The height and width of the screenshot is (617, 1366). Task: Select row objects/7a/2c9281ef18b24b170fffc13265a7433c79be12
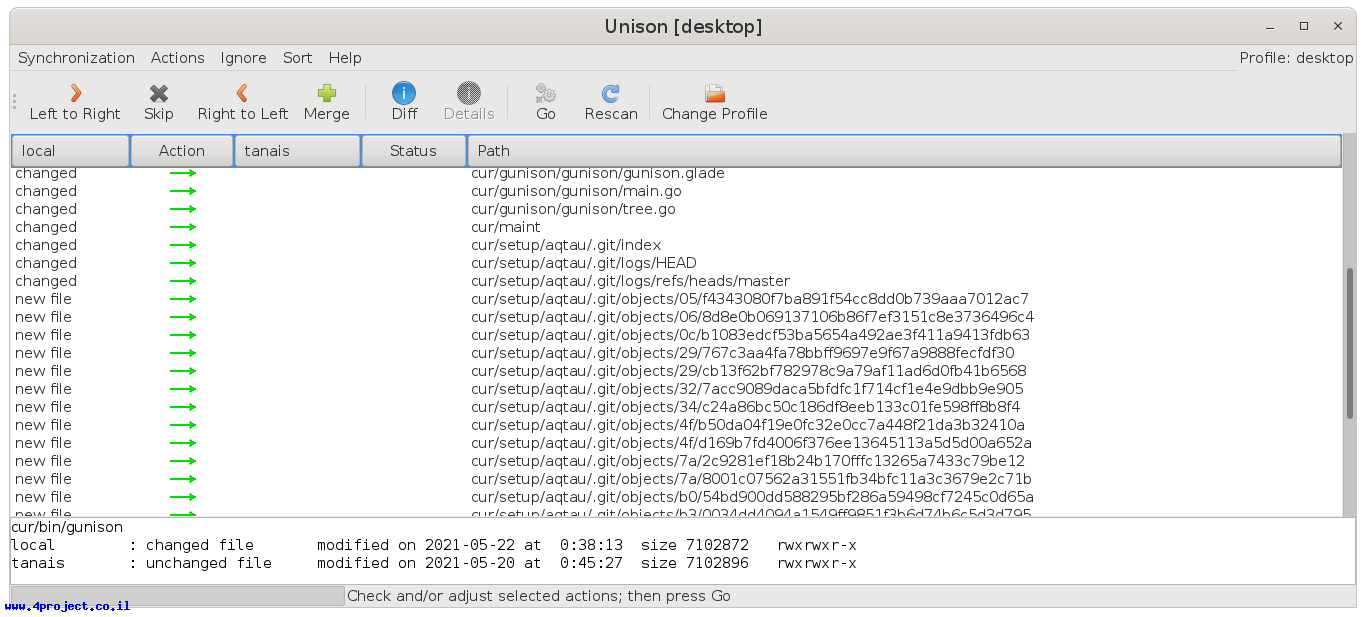[x=677, y=461]
